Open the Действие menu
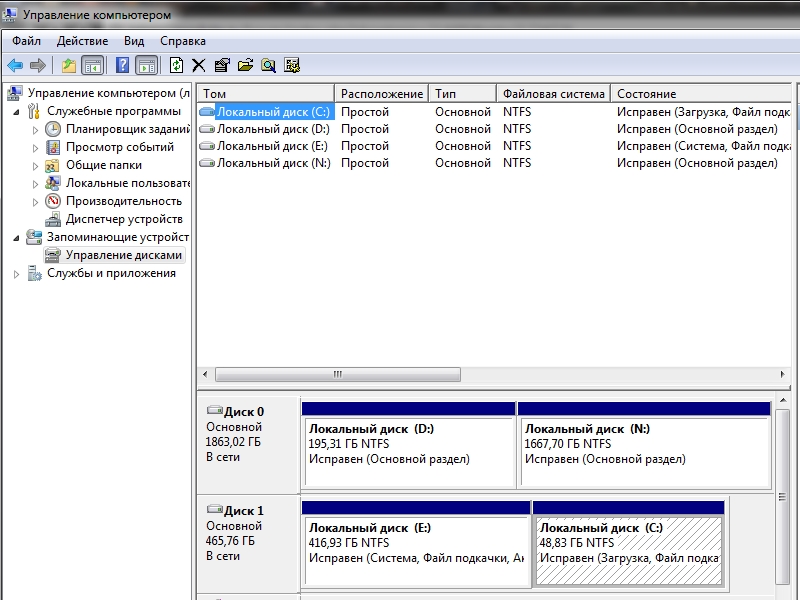Screen dimensions: 800x600 pyautogui.click(x=82, y=41)
